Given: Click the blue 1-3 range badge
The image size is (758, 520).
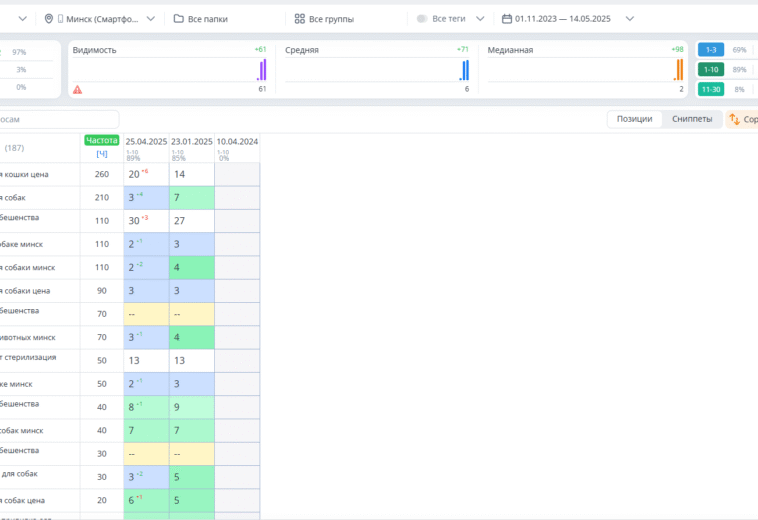Looking at the screenshot, I should 711,50.
